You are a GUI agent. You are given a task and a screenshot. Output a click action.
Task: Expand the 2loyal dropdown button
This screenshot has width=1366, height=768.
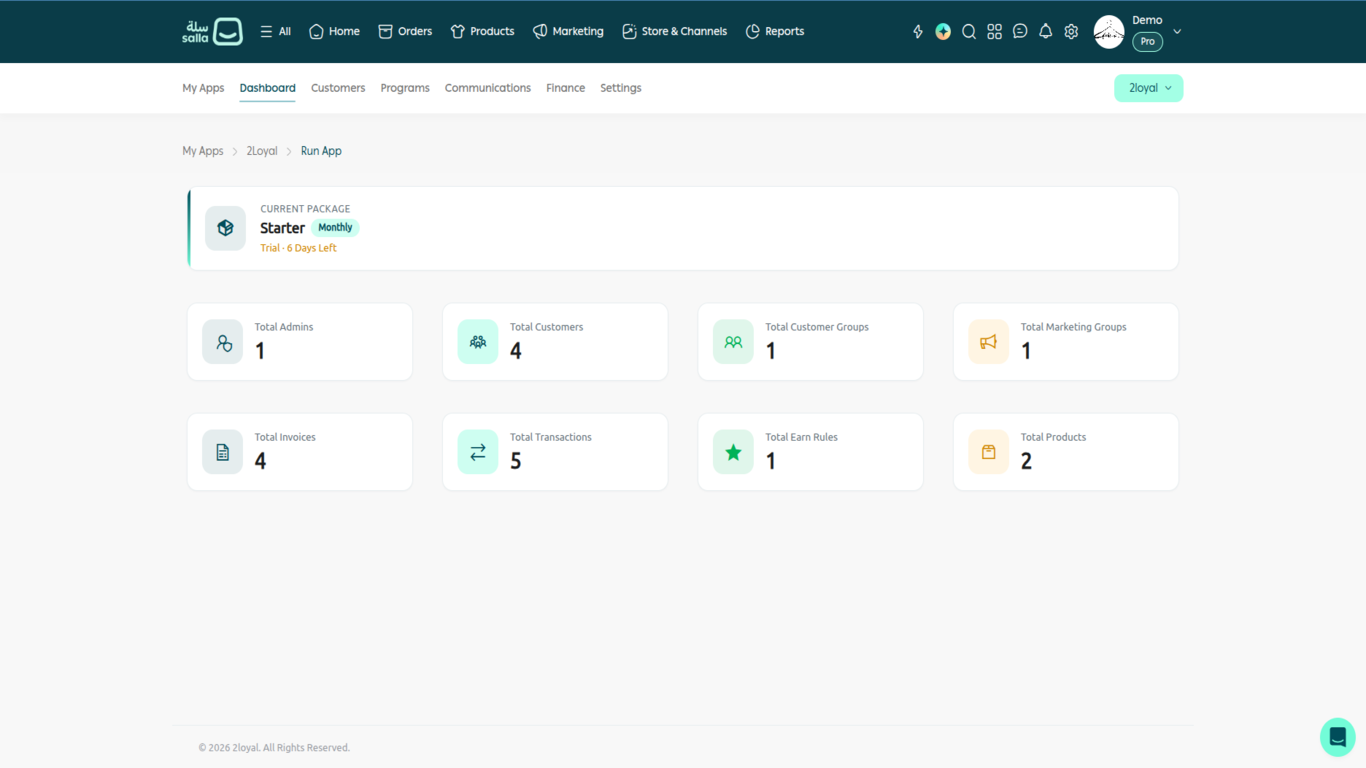pos(1149,88)
